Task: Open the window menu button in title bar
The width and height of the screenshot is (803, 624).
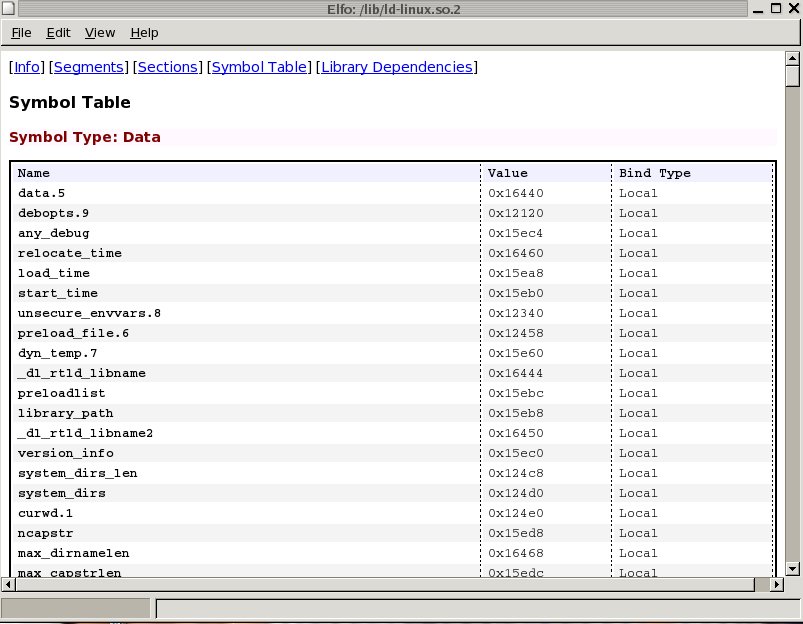Action: pyautogui.click(x=10, y=9)
